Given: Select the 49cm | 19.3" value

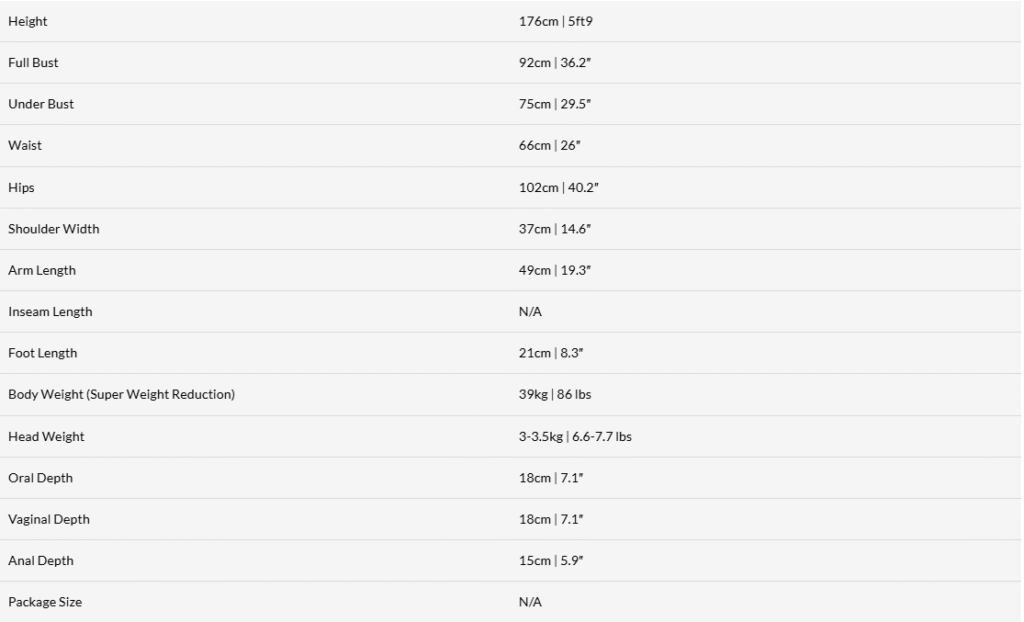Looking at the screenshot, I should point(554,270).
